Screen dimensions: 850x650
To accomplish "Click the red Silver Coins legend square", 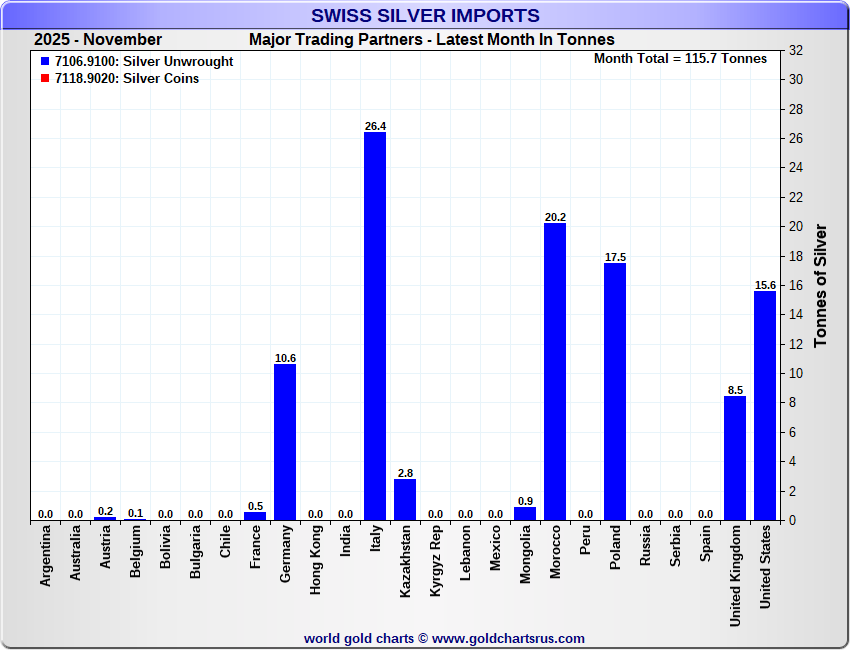I will 45,79.
